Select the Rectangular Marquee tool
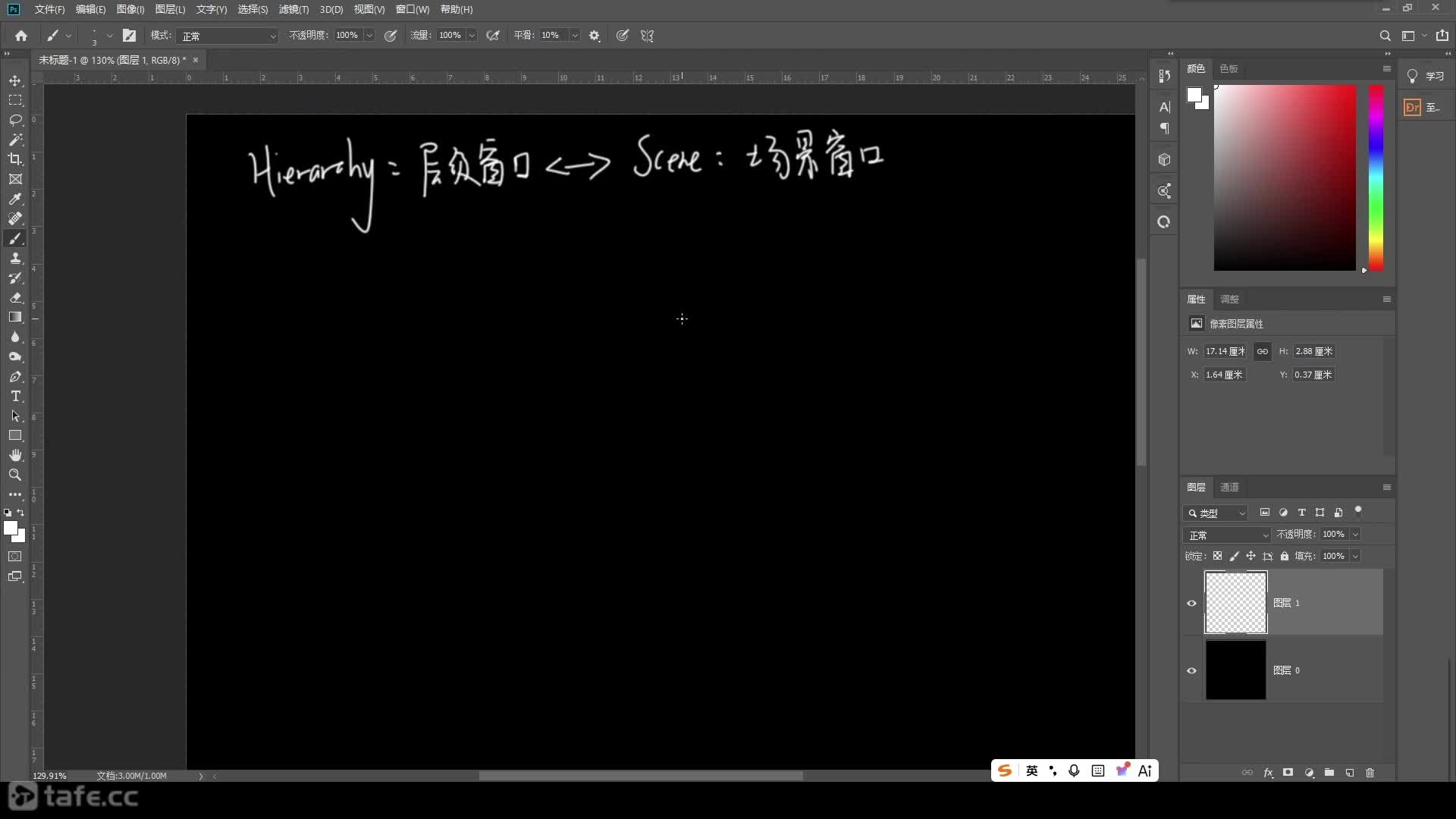Screen dimensions: 1456x819 click(15, 100)
